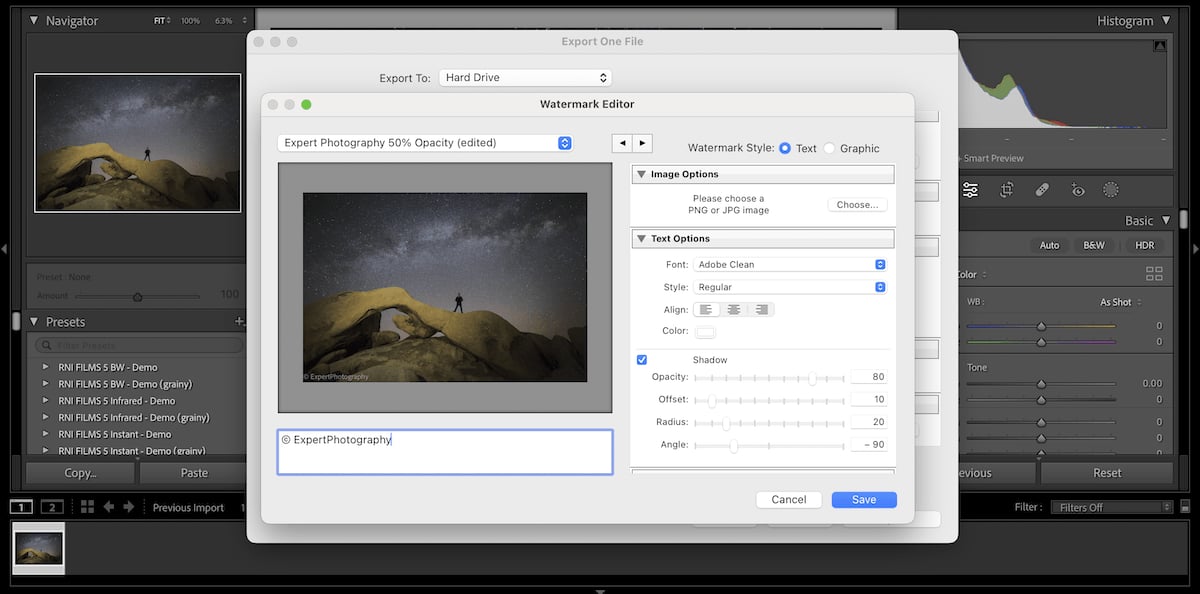The image size is (1200, 594).
Task: Disable the Shadow checkbox
Action: pos(641,359)
